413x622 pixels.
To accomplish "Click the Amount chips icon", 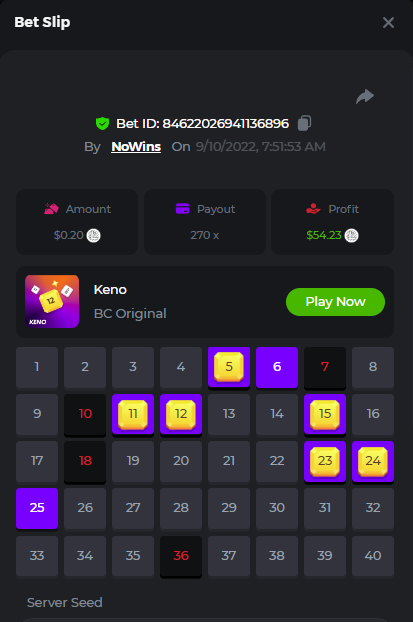I will tap(51, 209).
